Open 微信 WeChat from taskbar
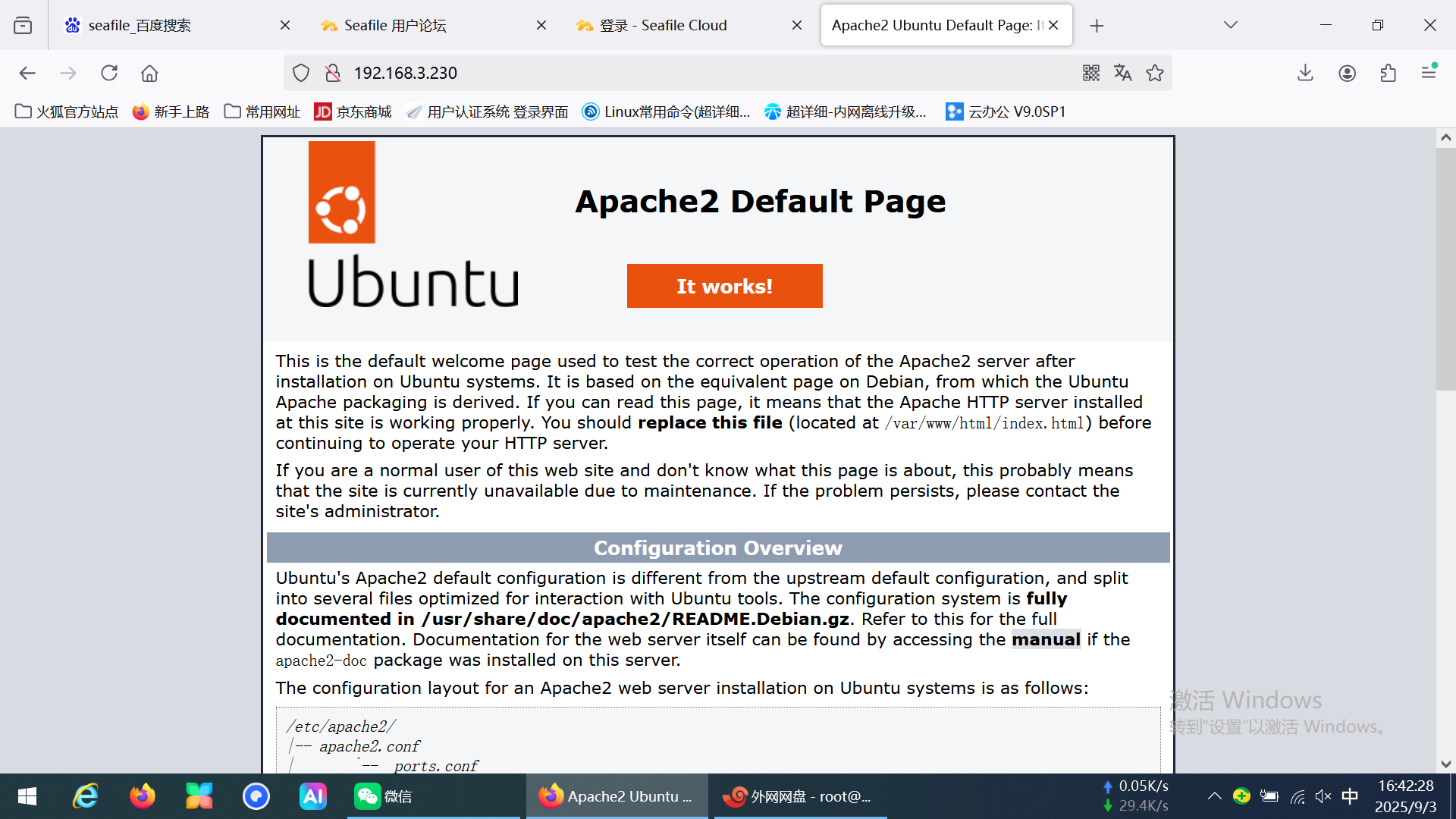This screenshot has height=819, width=1456. (x=433, y=796)
